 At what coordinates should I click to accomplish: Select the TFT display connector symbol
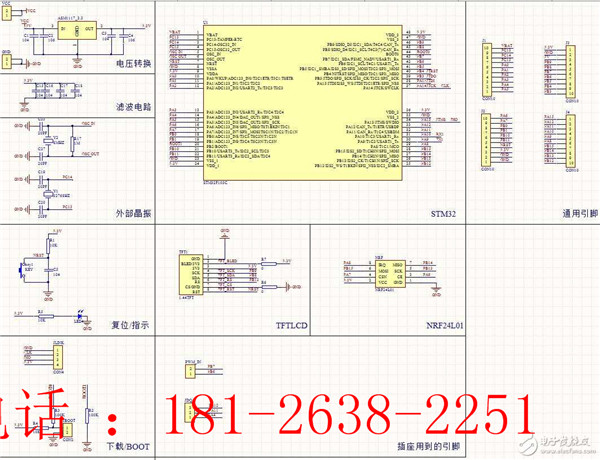[190, 275]
